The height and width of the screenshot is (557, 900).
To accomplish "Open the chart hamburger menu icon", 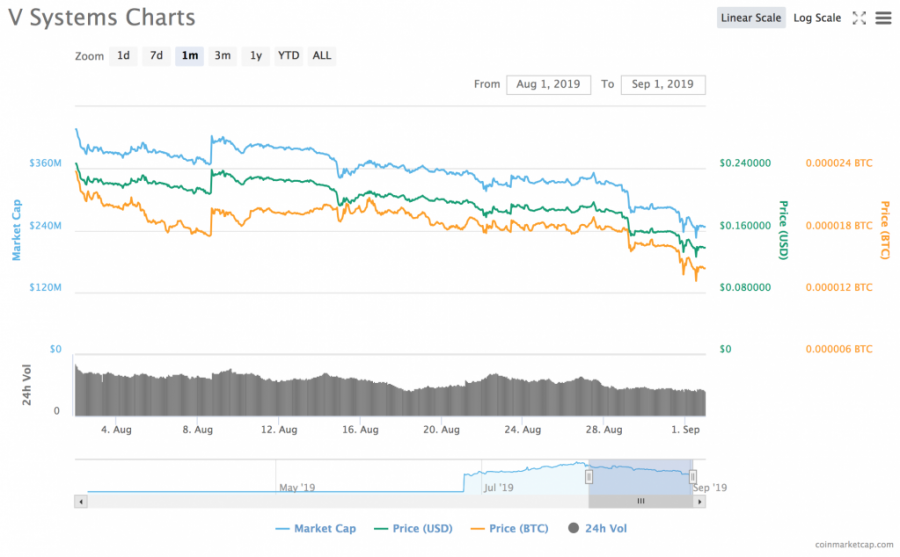I will pos(883,18).
